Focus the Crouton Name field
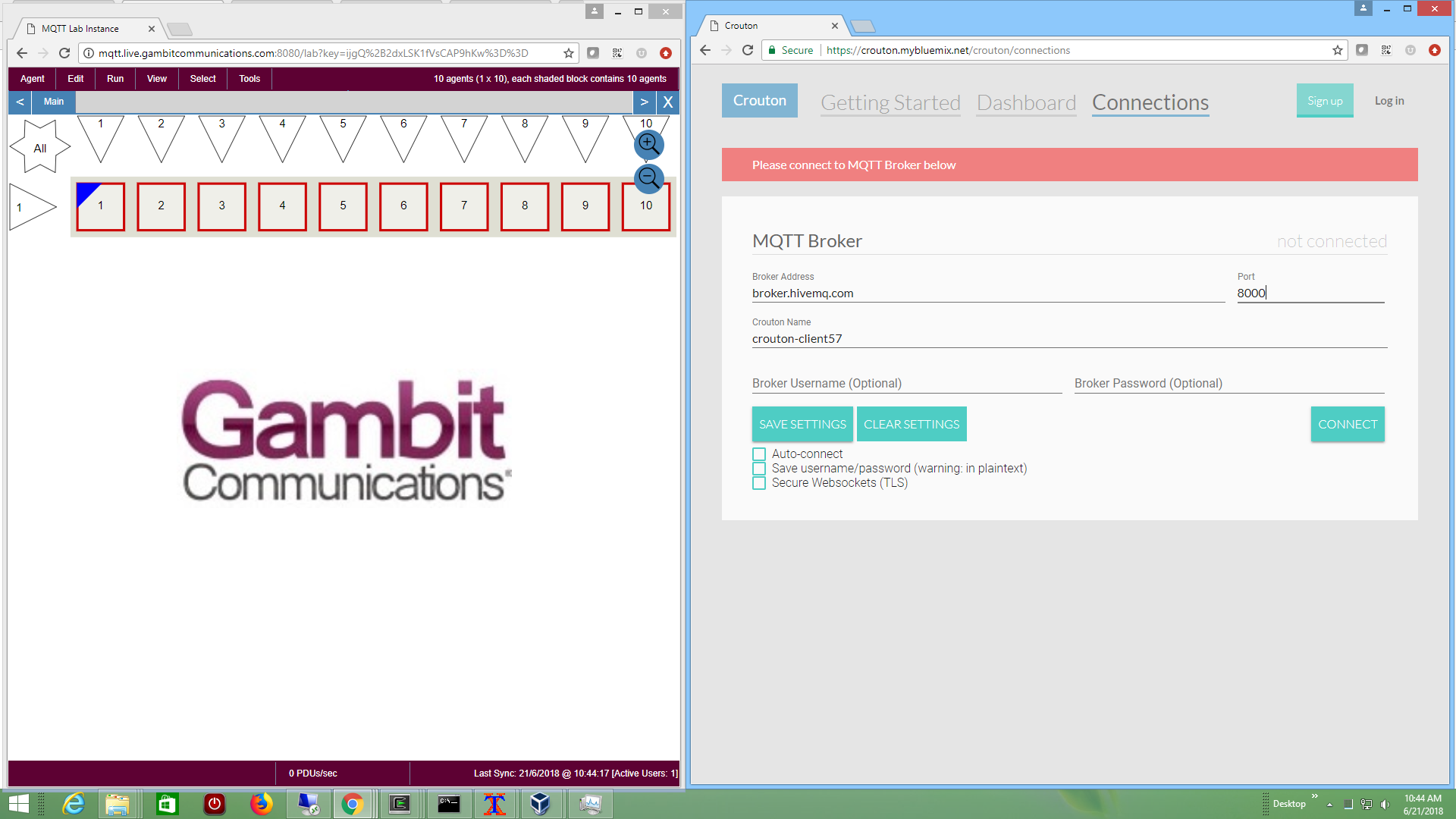The height and width of the screenshot is (819, 1456). (x=1069, y=339)
